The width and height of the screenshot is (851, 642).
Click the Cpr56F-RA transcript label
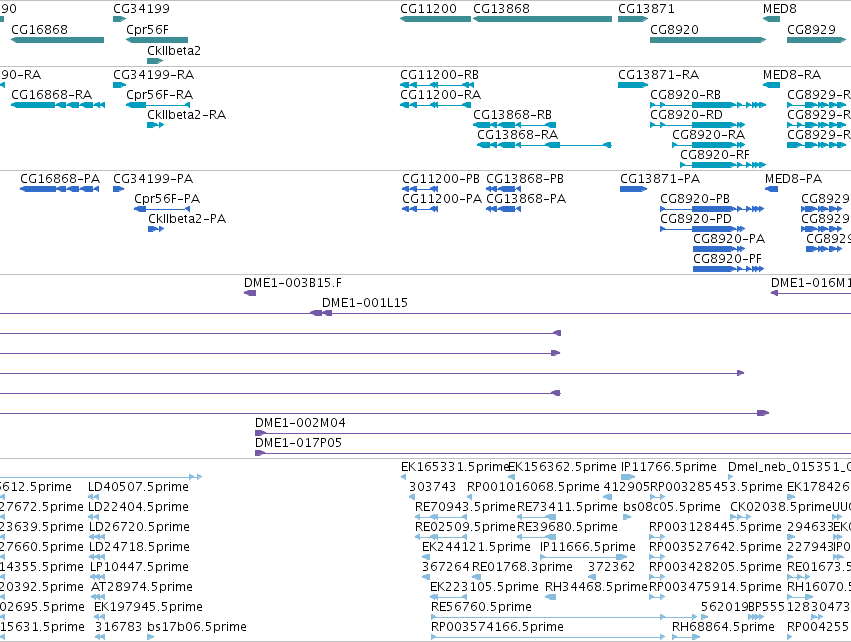(160, 94)
